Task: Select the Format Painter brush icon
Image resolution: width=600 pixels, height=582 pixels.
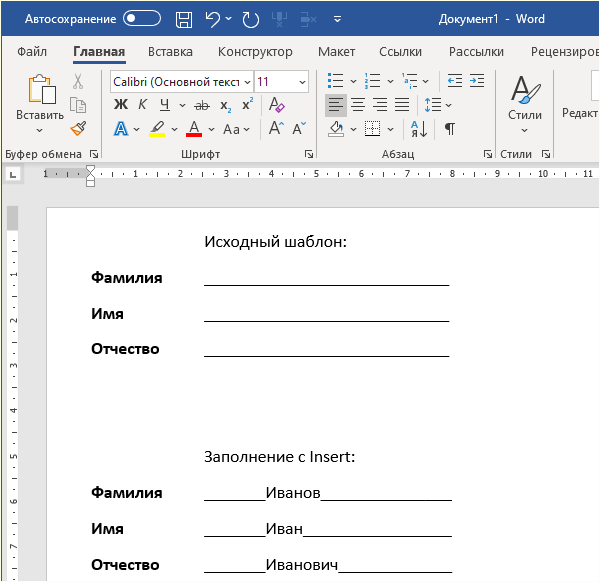Action: point(78,129)
